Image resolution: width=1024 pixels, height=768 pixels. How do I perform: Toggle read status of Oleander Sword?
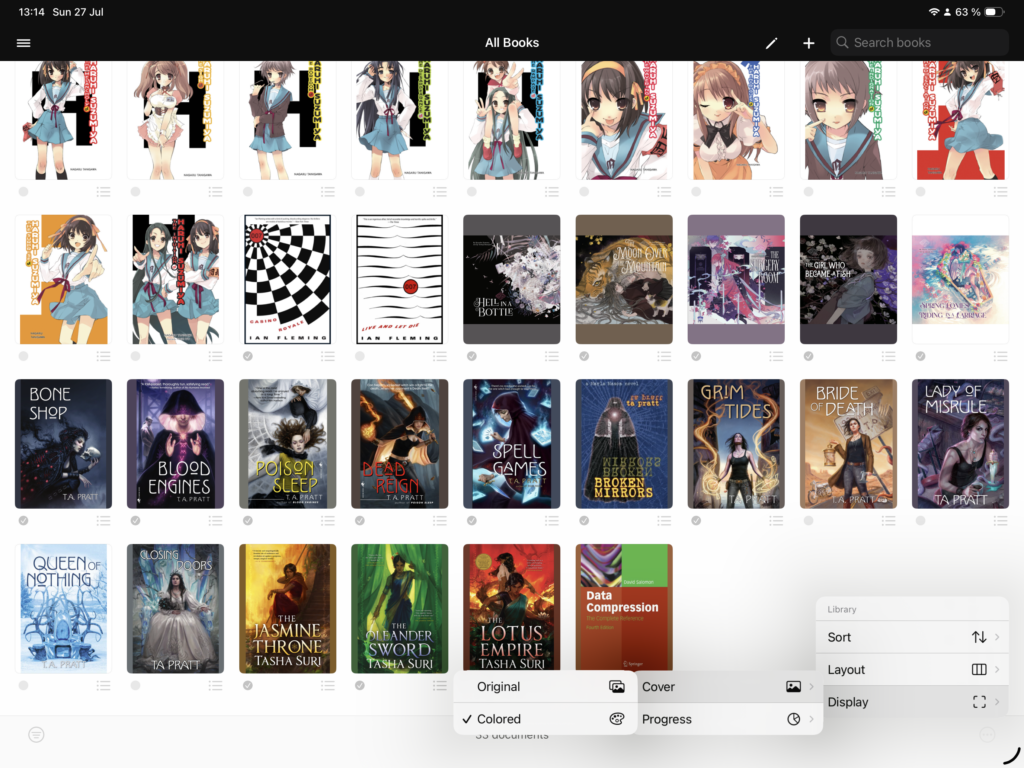[360, 685]
